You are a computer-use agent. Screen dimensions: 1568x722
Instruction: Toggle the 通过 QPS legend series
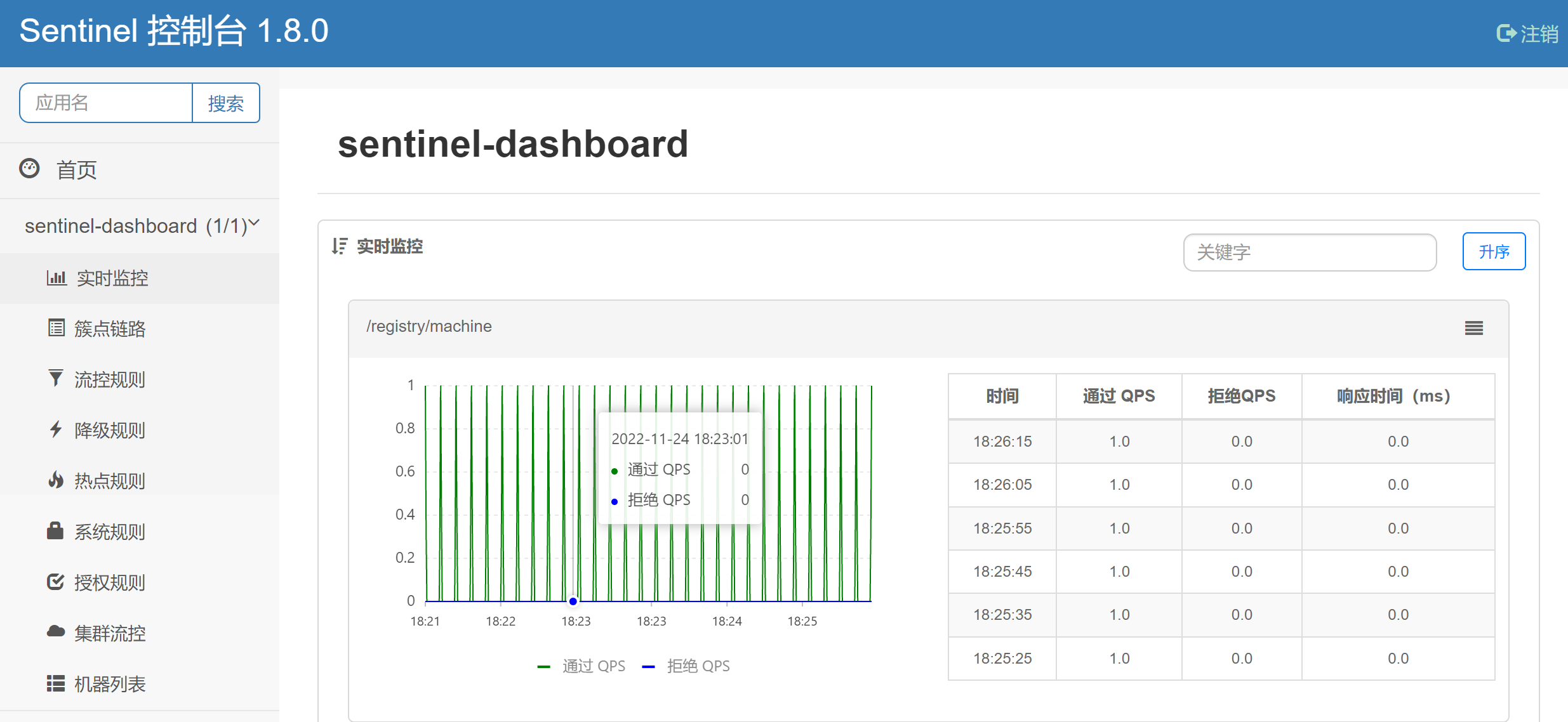581,666
